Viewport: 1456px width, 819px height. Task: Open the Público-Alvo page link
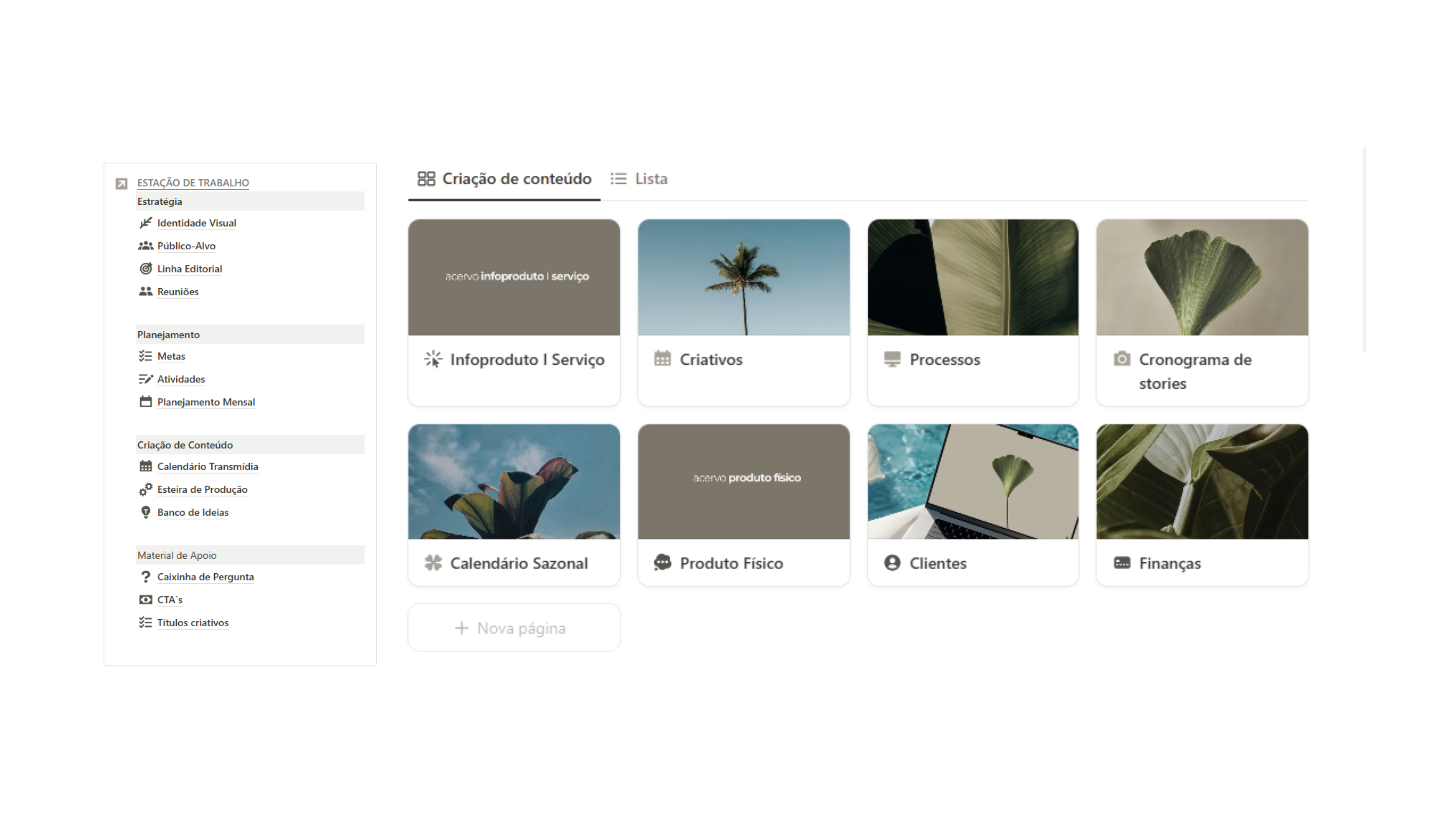pyautogui.click(x=186, y=246)
